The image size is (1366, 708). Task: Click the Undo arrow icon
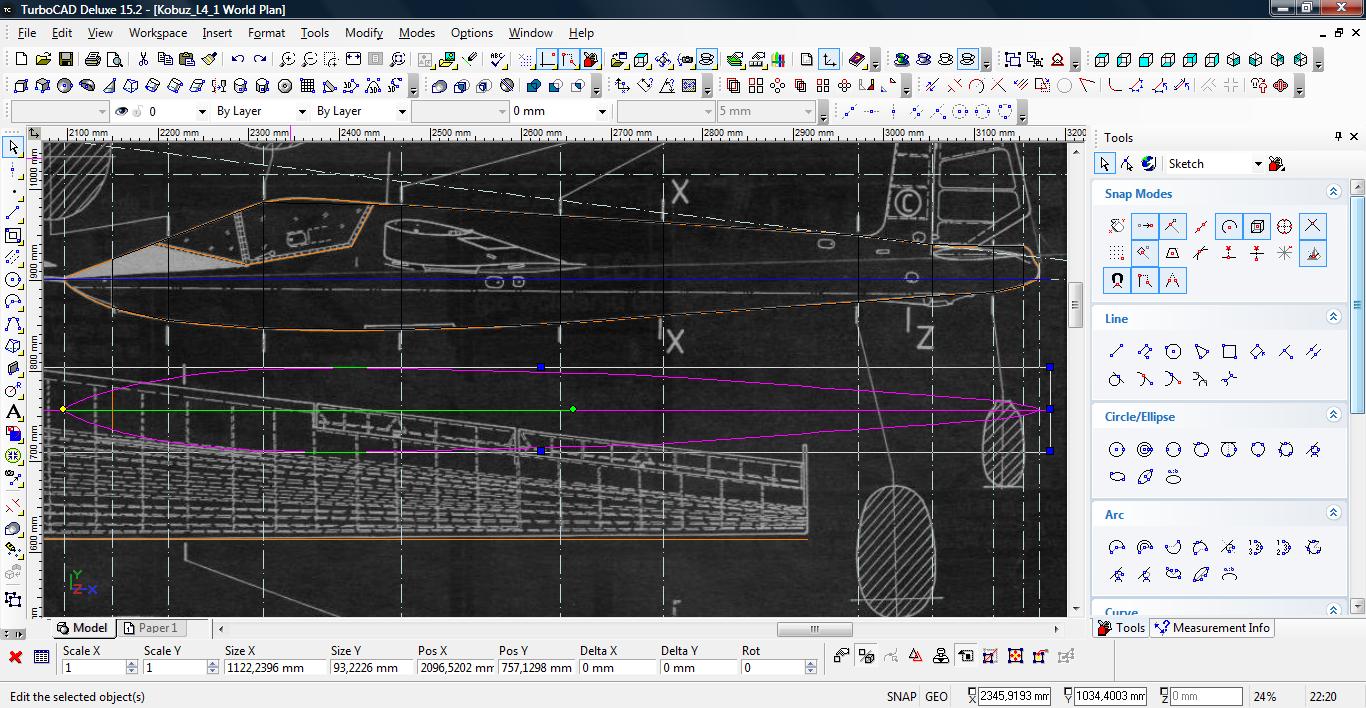coord(237,60)
